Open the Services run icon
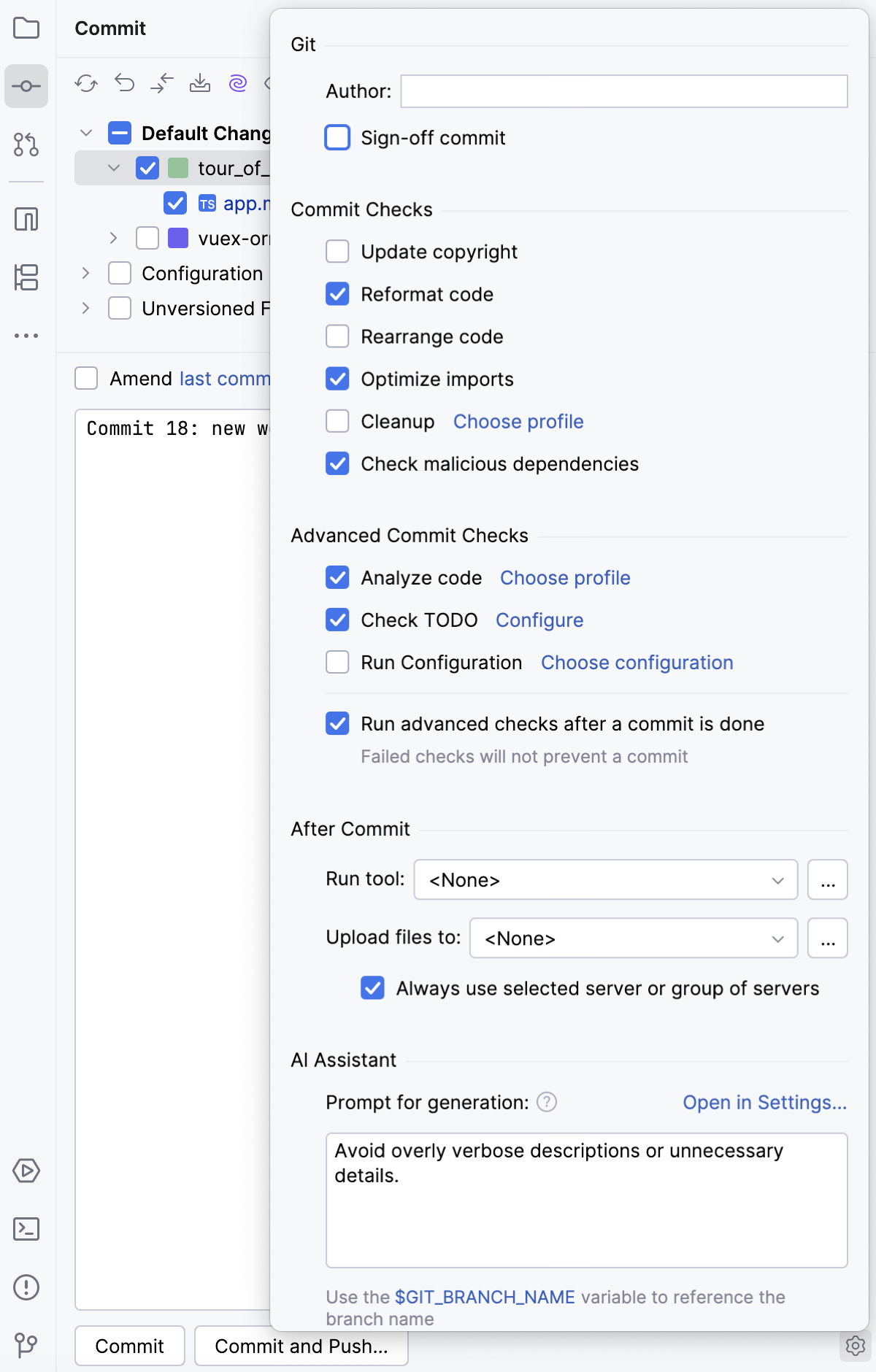The width and height of the screenshot is (876, 1372). pyautogui.click(x=26, y=1171)
